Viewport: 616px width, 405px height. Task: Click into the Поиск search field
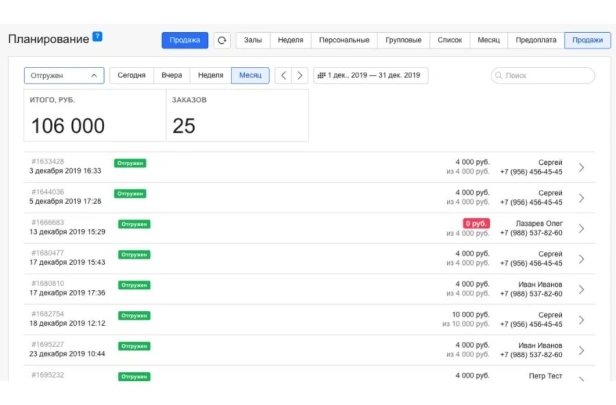pos(545,76)
